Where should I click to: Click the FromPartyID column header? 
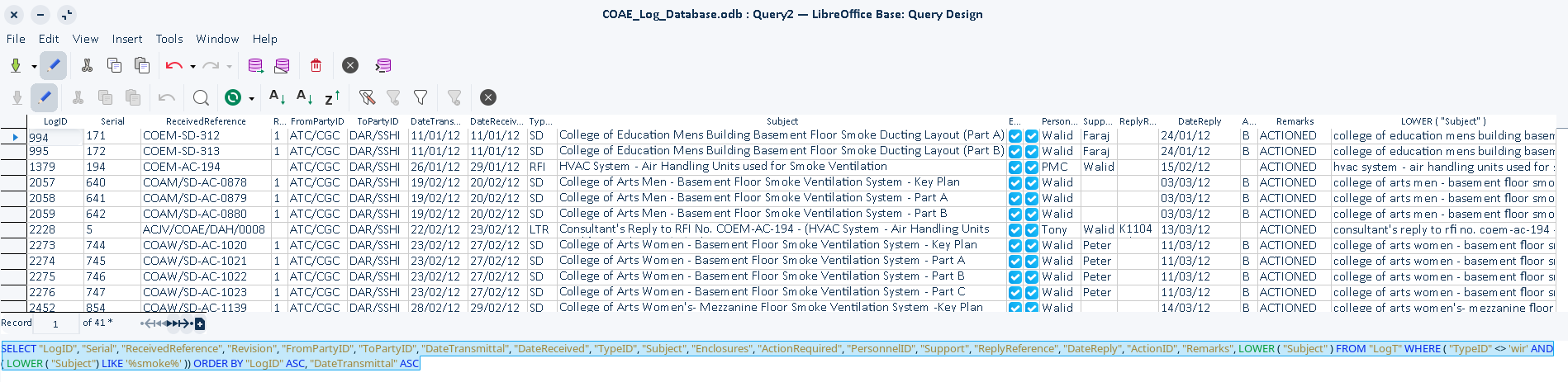point(317,121)
